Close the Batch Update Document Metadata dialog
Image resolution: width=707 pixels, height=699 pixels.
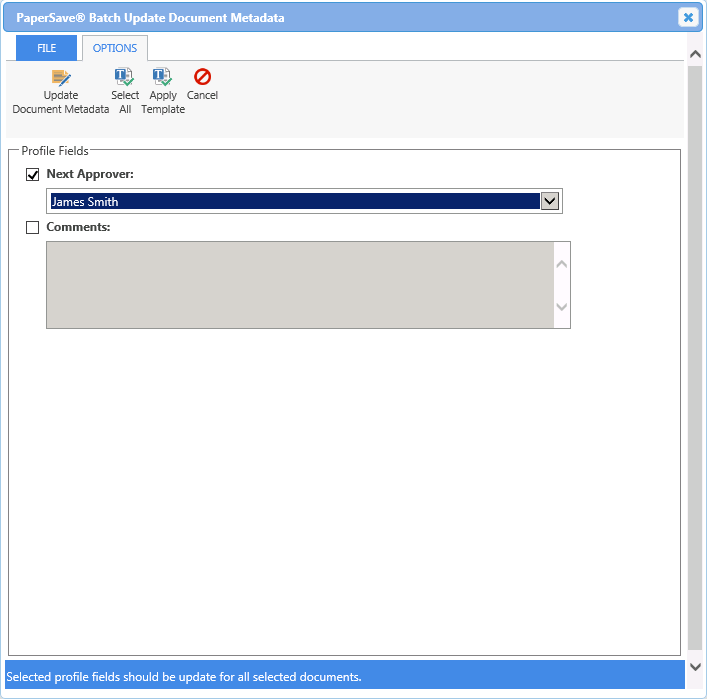[x=688, y=18]
